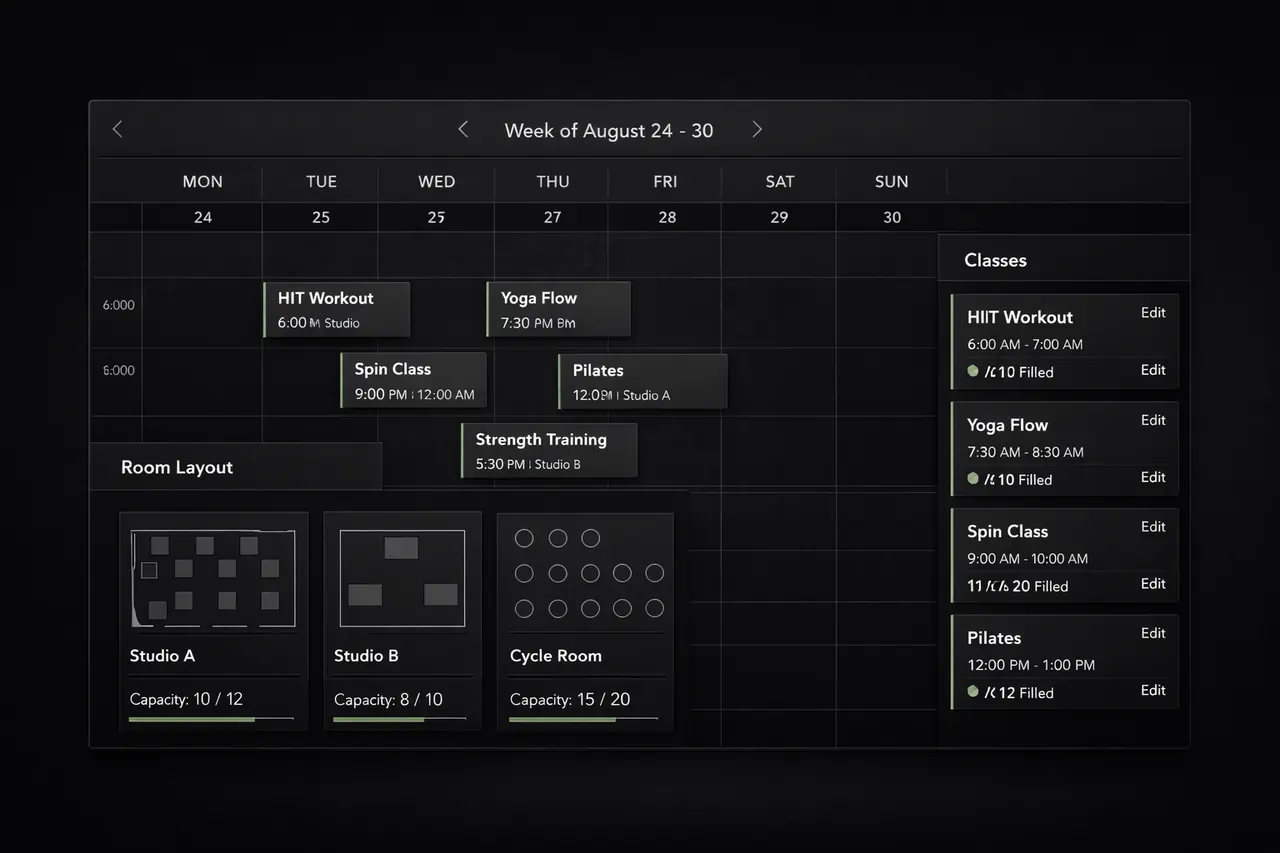Click the Cycle Room capacity bar
This screenshot has width=1280, height=853.
[585, 720]
